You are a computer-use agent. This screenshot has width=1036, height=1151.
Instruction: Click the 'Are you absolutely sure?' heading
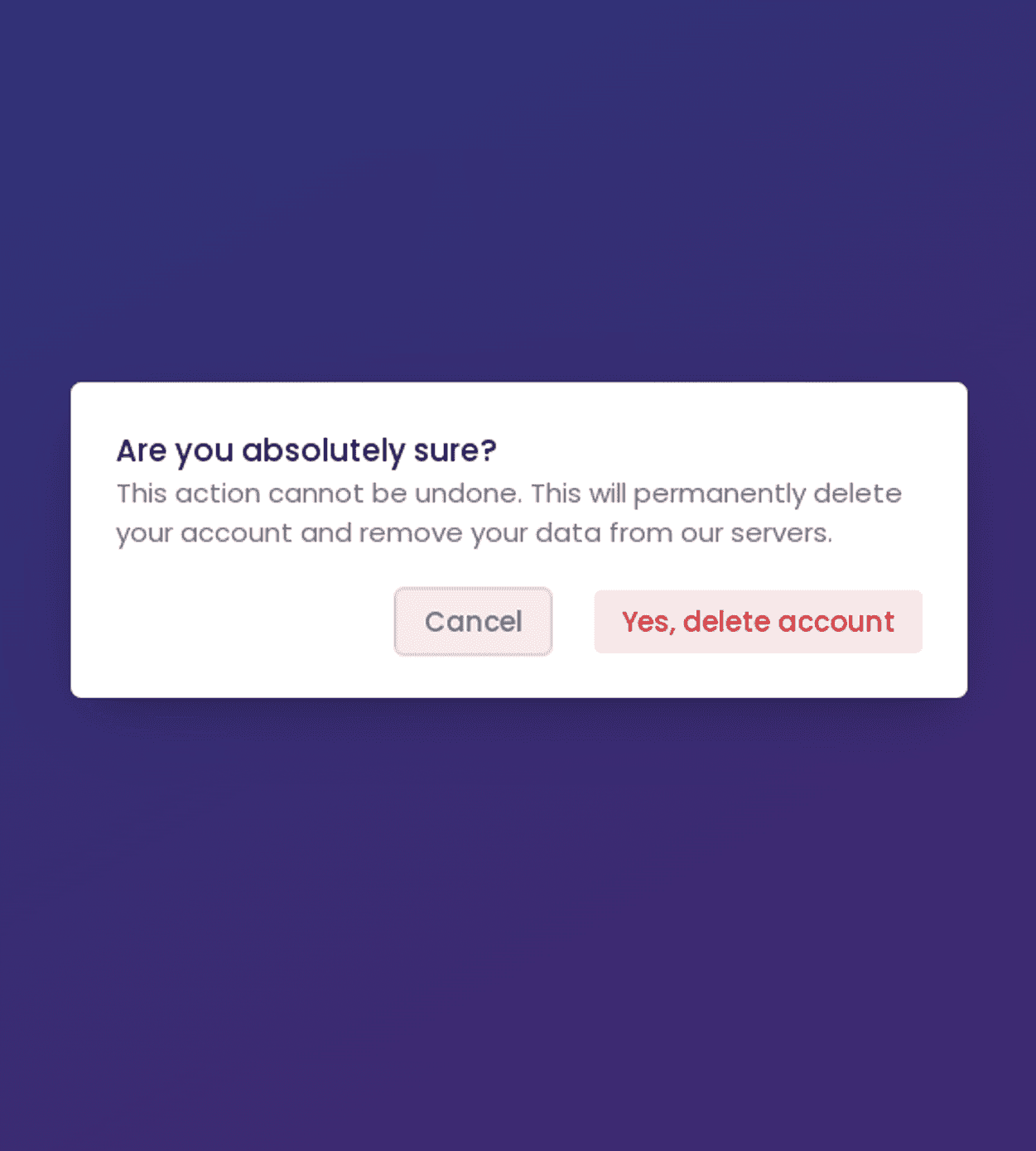point(306,450)
